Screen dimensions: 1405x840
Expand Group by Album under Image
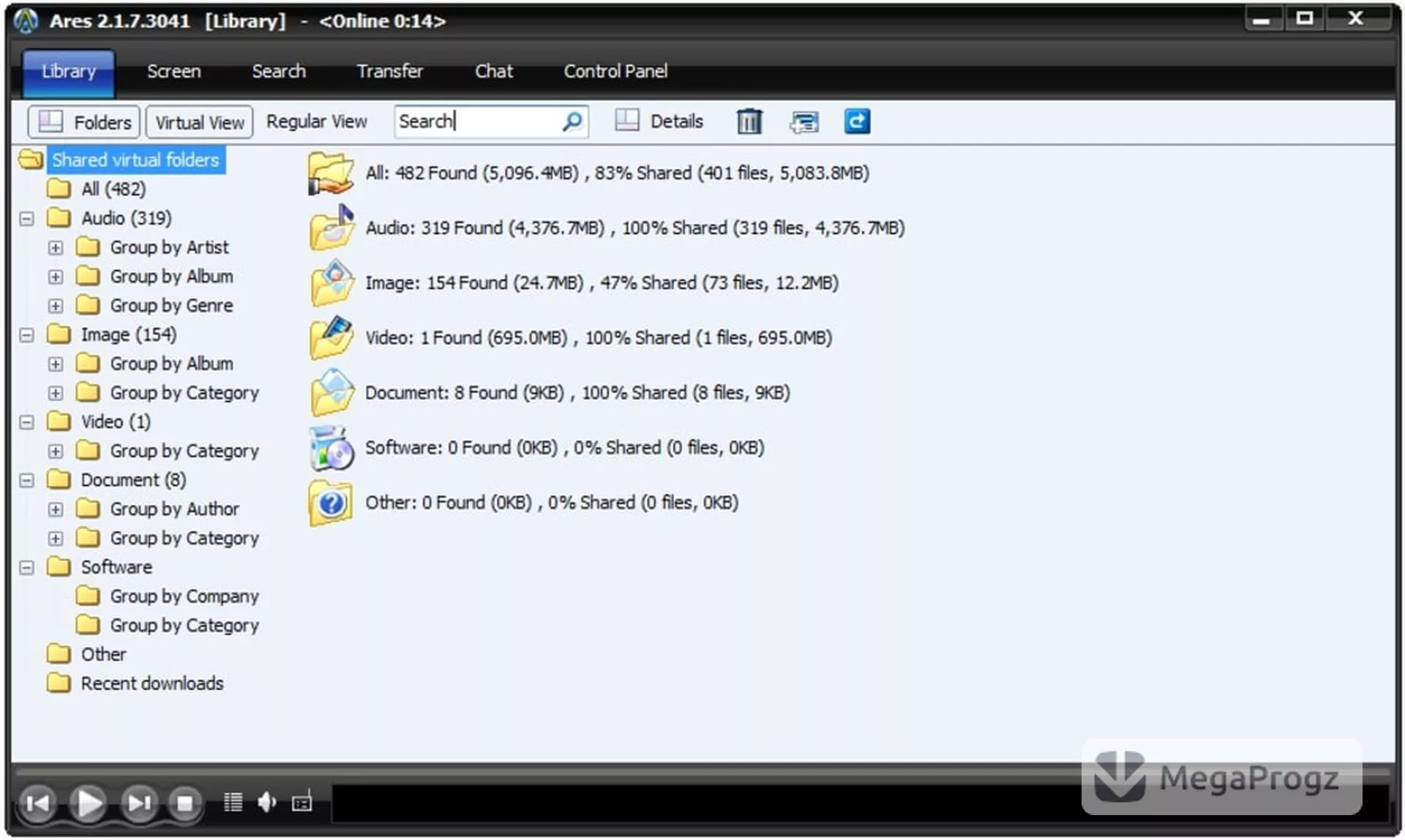tap(56, 364)
